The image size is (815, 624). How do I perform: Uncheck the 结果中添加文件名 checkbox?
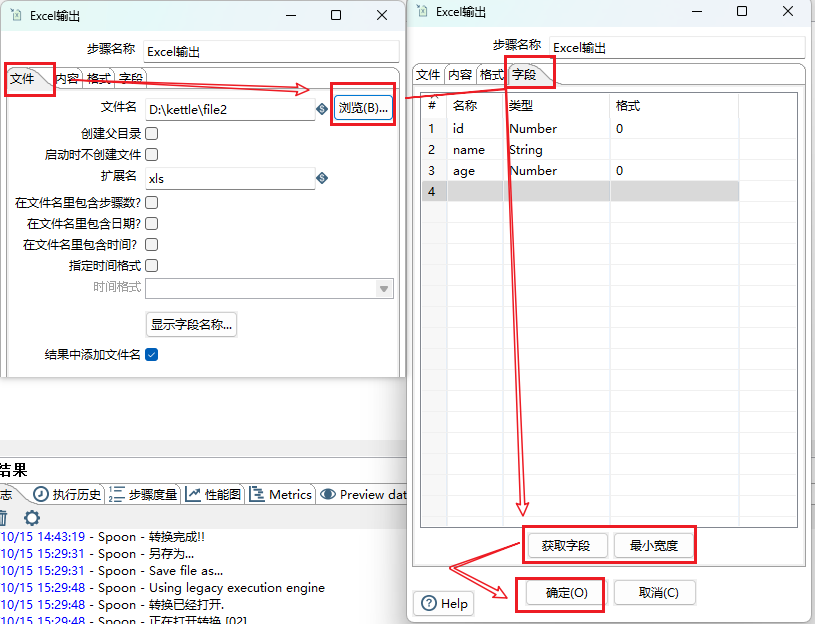click(152, 354)
